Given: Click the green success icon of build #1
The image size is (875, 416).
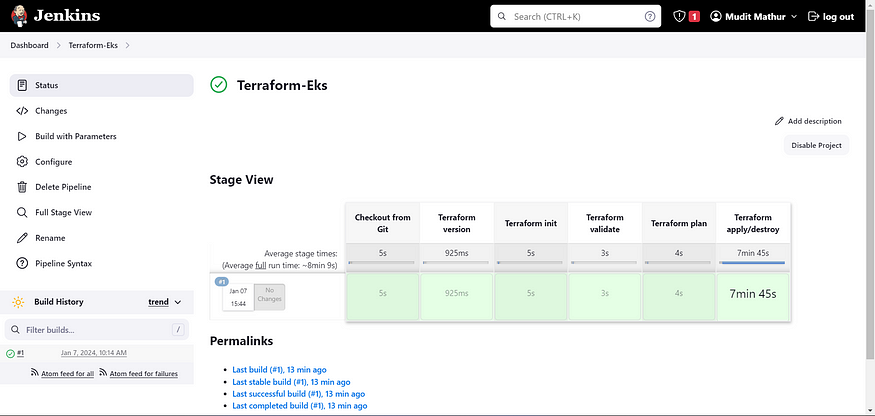Looking at the screenshot, I should (10, 353).
